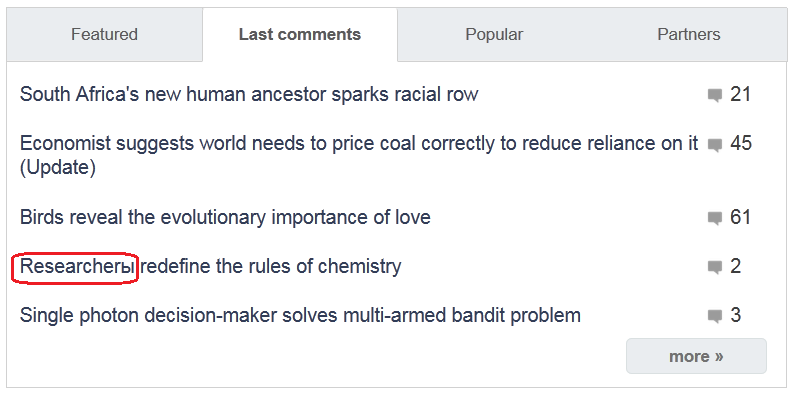Open Single photon decision-maker article
The image size is (793, 395).
pos(300,316)
